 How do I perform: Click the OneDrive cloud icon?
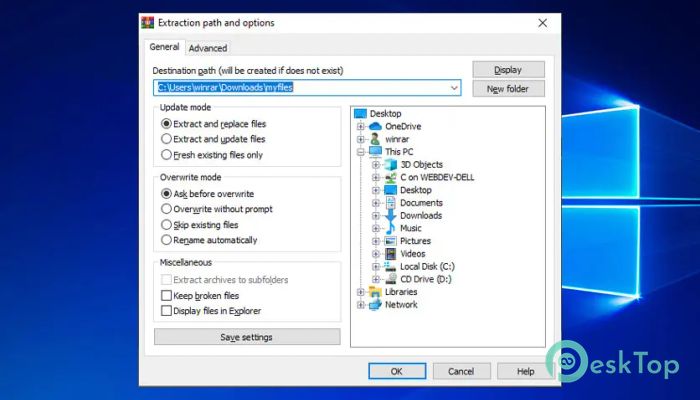pyautogui.click(x=375, y=126)
